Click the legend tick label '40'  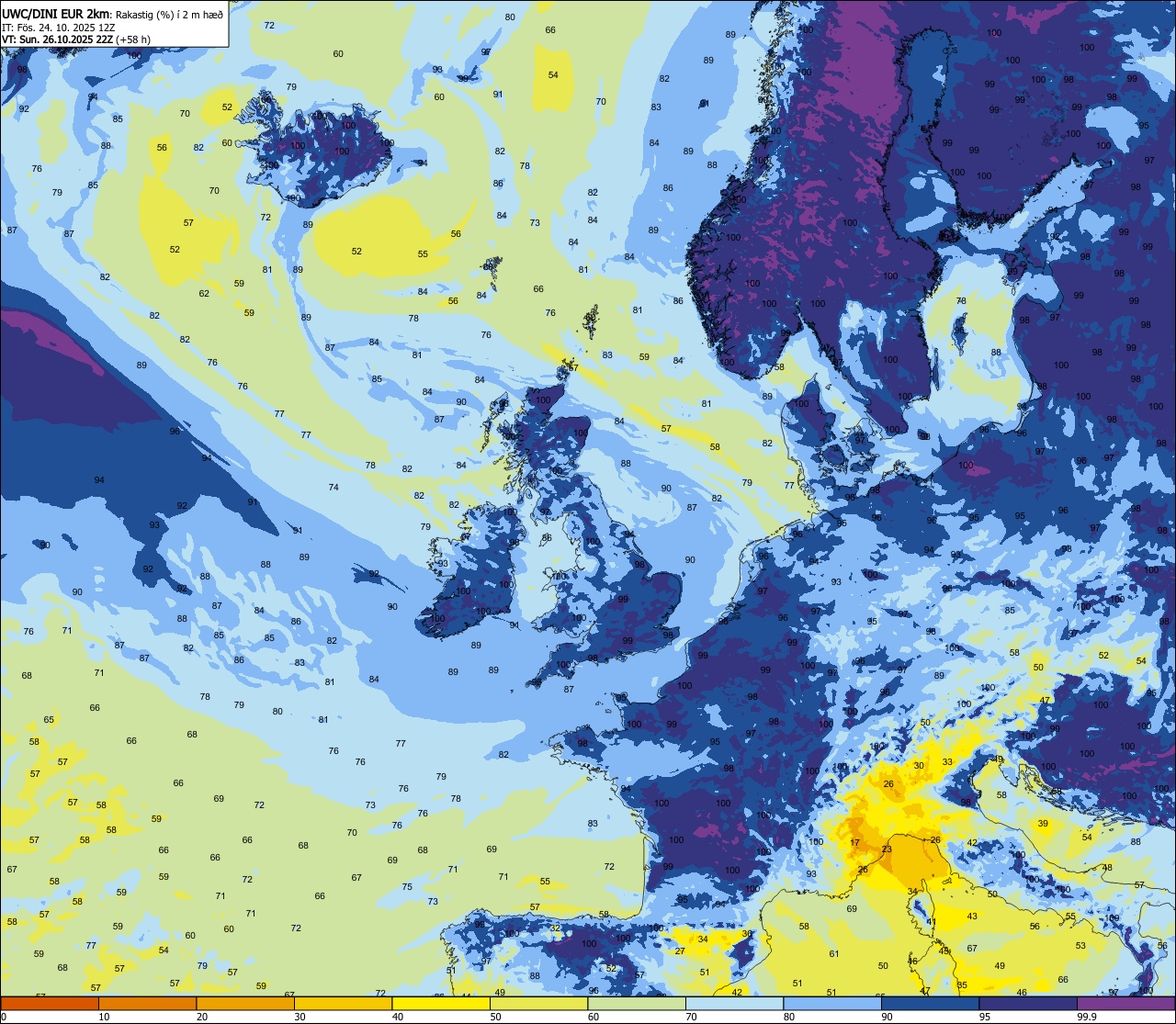(x=398, y=1017)
